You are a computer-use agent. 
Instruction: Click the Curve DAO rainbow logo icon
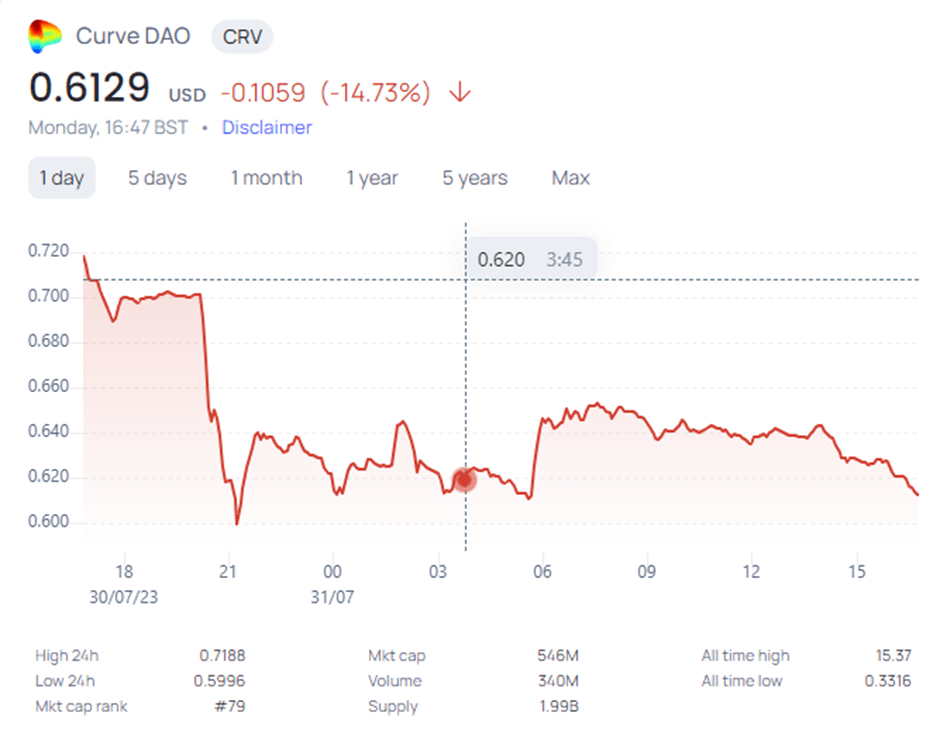coord(45,36)
